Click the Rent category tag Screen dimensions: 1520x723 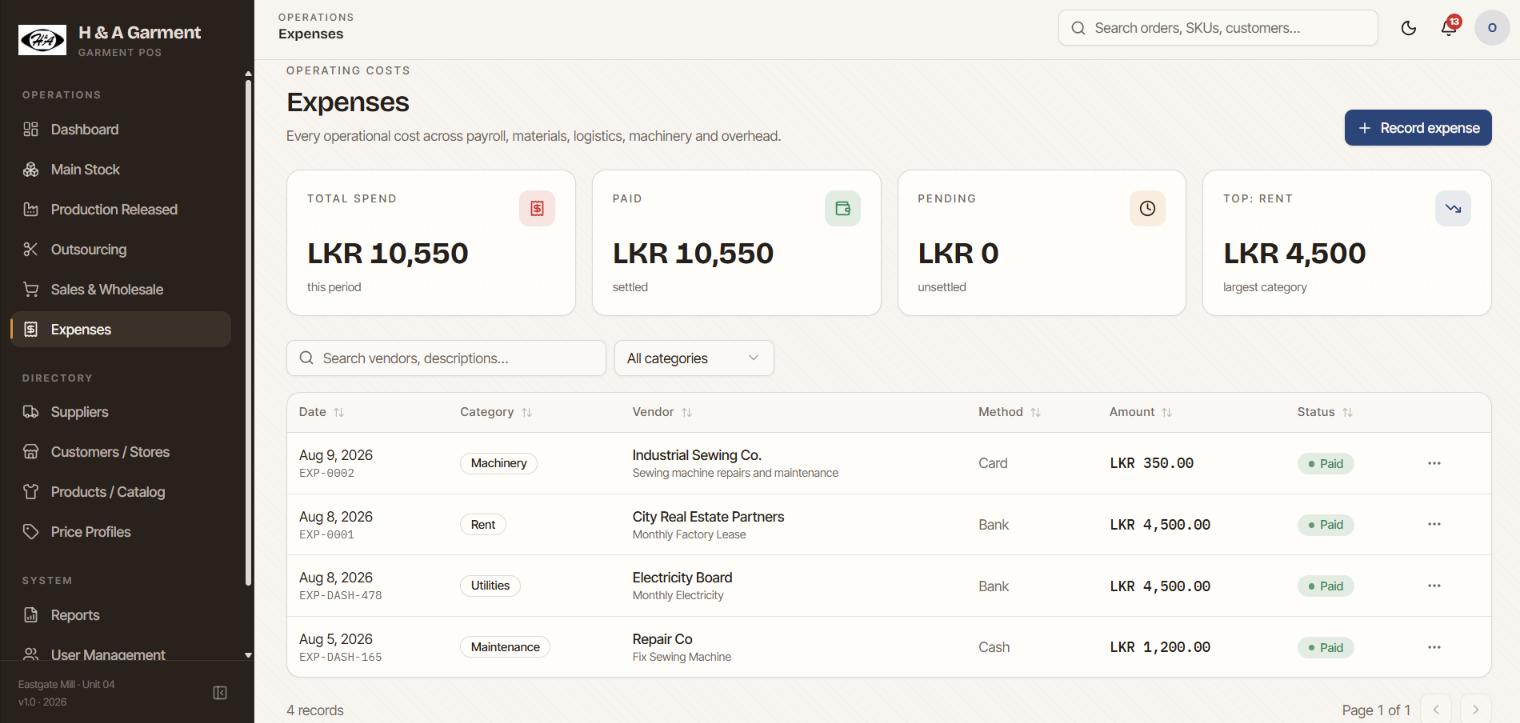[x=483, y=524]
